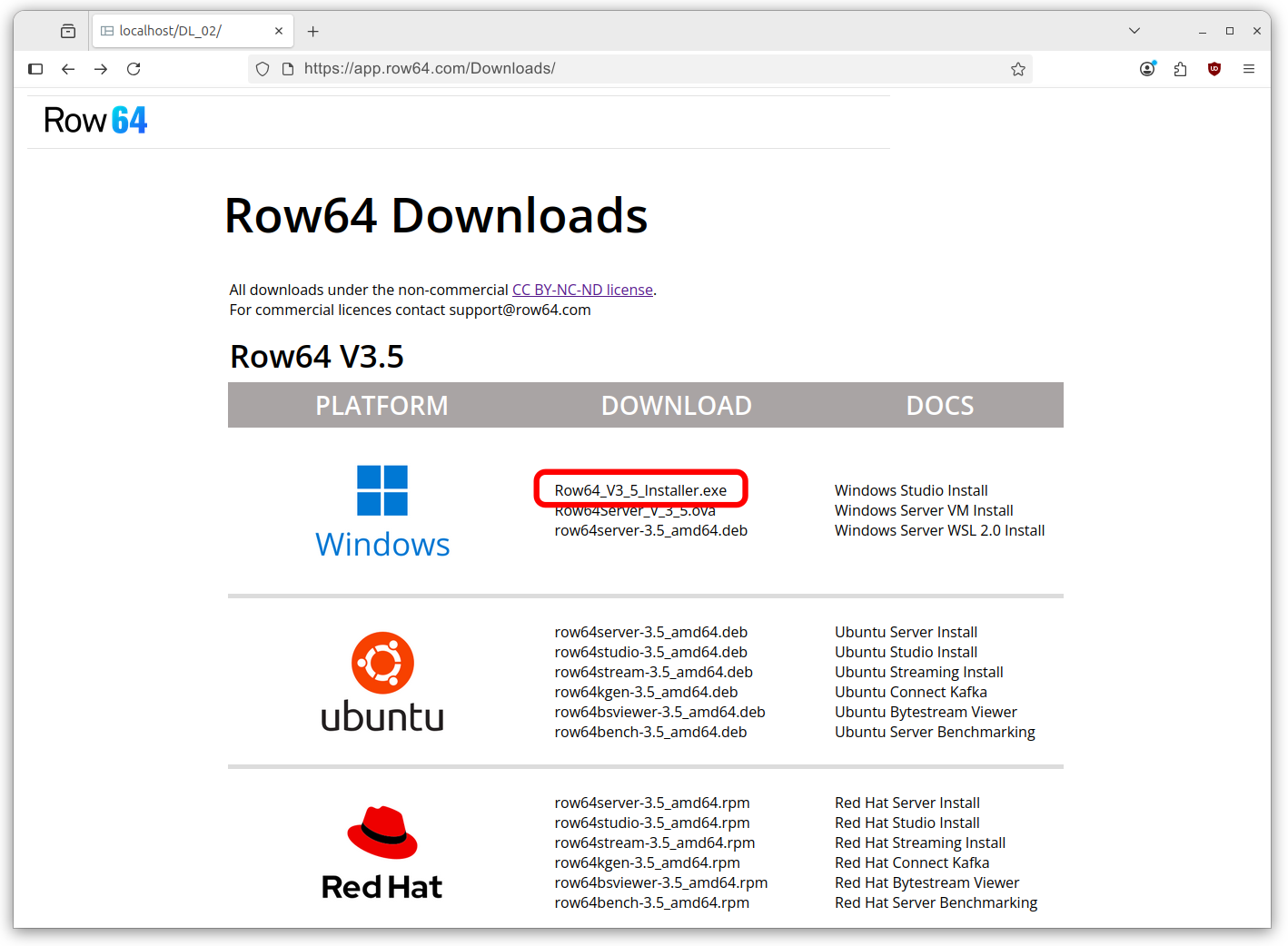Download row64server-3.5_amd64.deb under Ubuntu
The height and width of the screenshot is (946, 1288).
coord(651,632)
